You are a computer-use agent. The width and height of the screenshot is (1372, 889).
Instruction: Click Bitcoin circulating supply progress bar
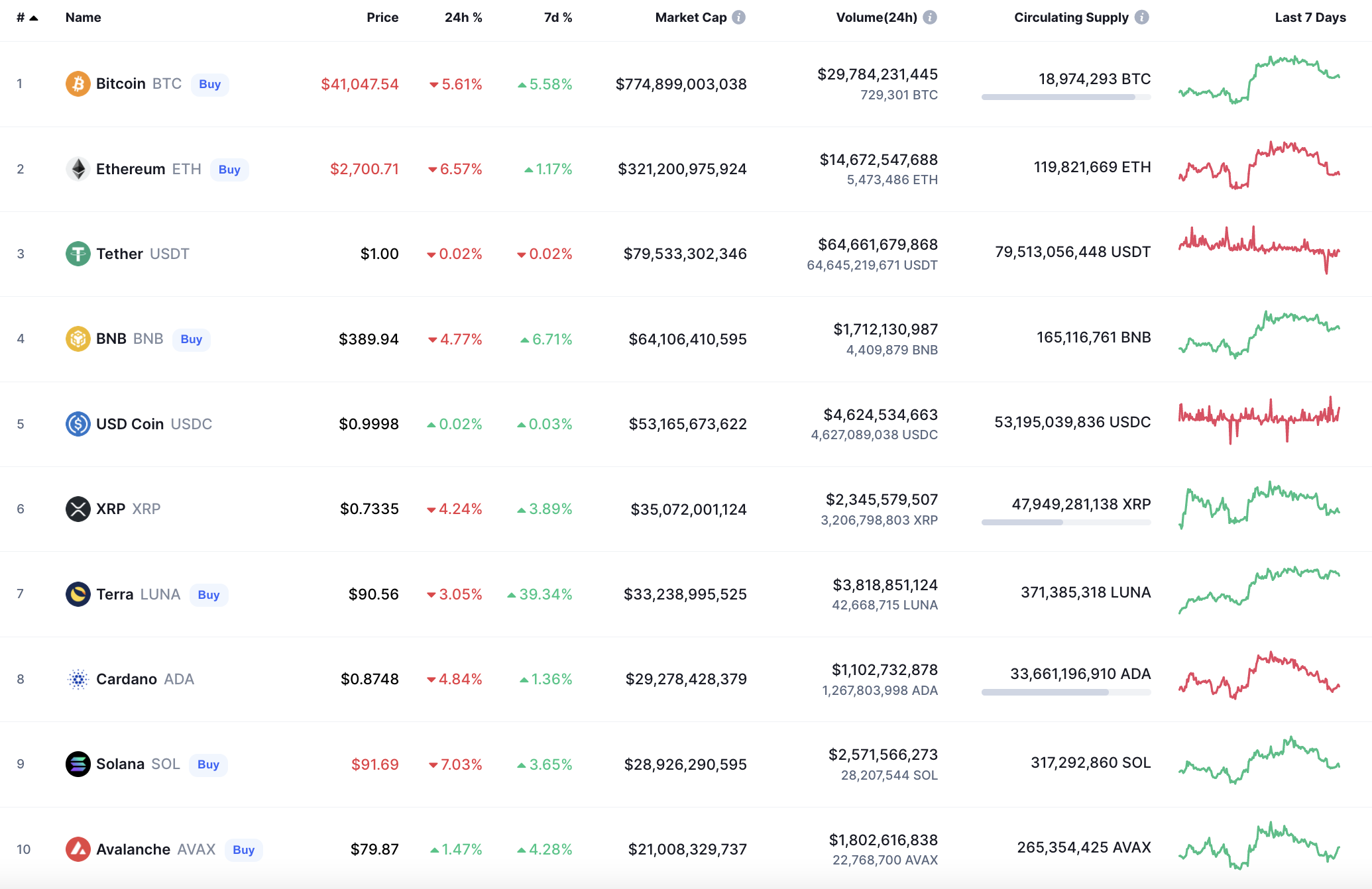[1065, 97]
